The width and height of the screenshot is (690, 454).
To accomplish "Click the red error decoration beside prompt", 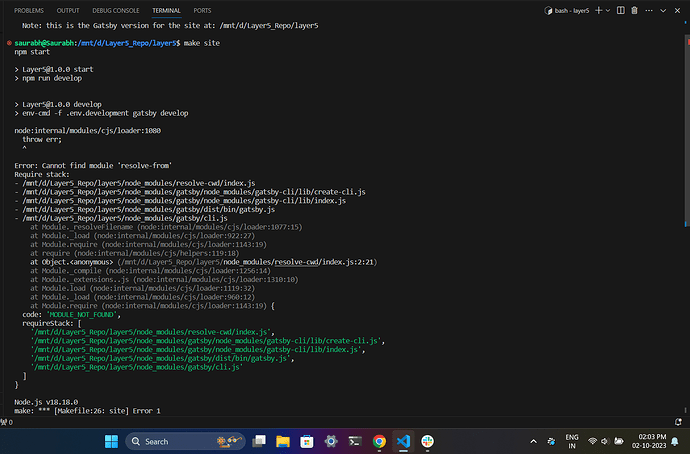I will point(9,43).
